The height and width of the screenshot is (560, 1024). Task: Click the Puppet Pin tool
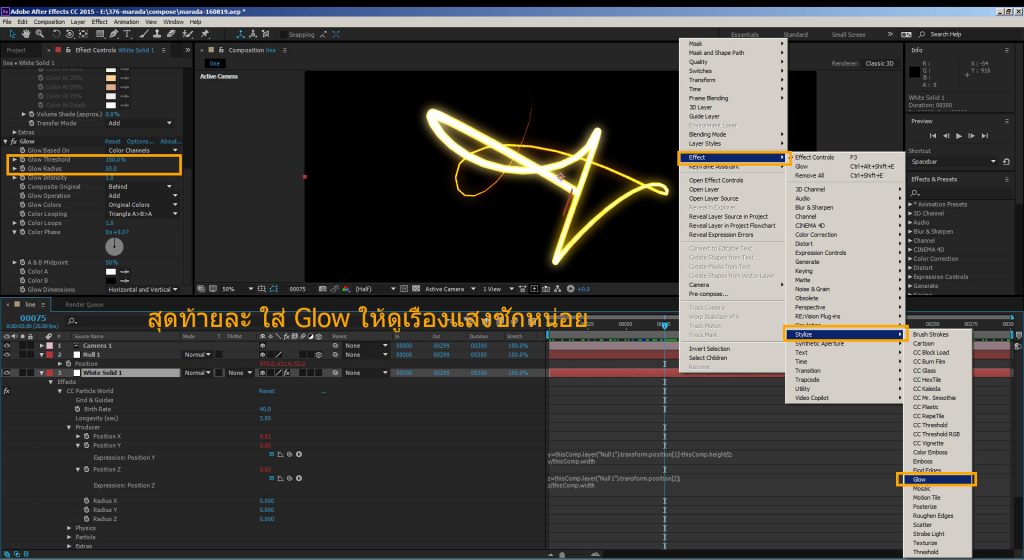click(x=207, y=34)
